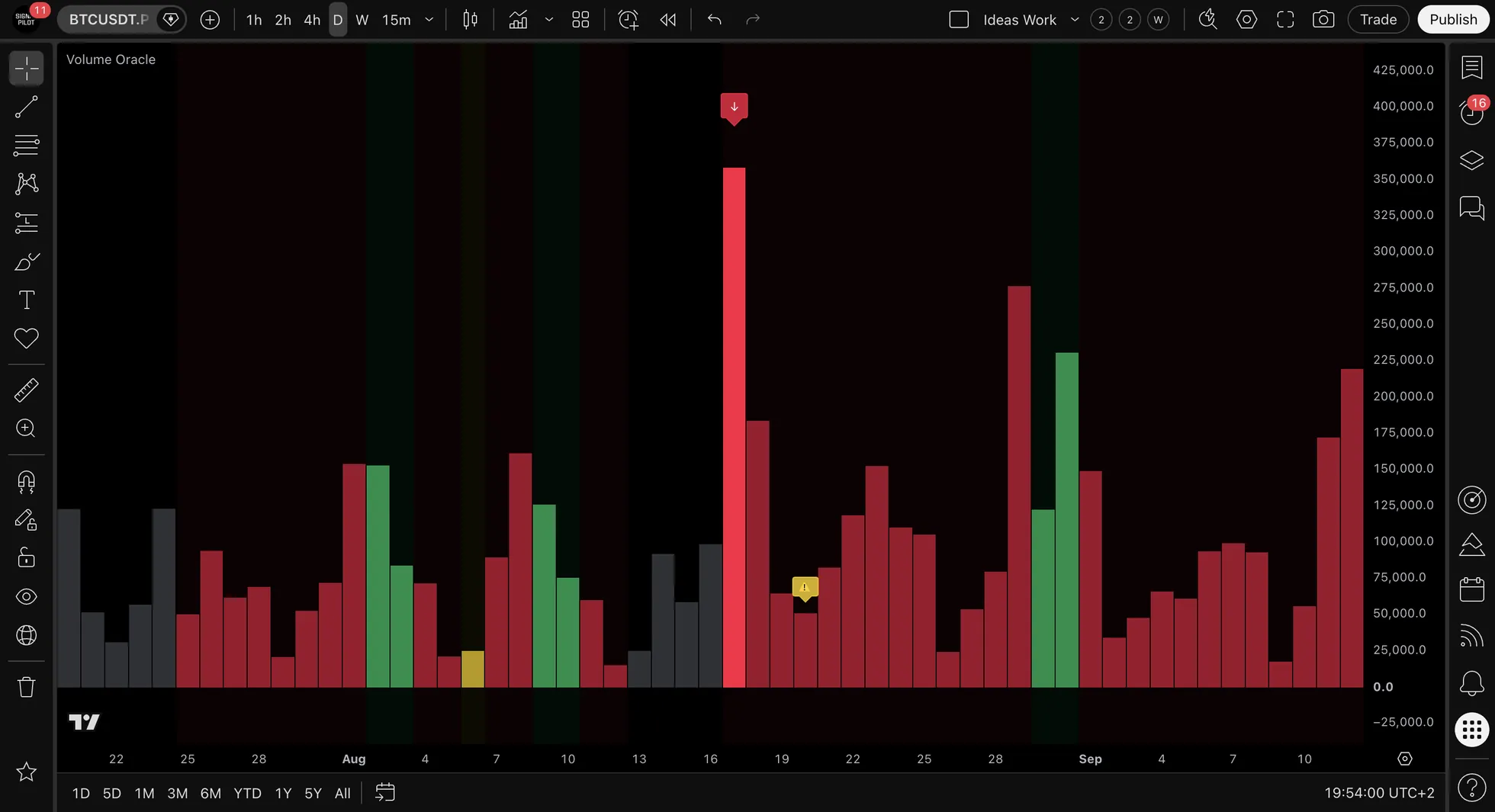
Task: Select the brush drawing tool
Action: pyautogui.click(x=27, y=262)
